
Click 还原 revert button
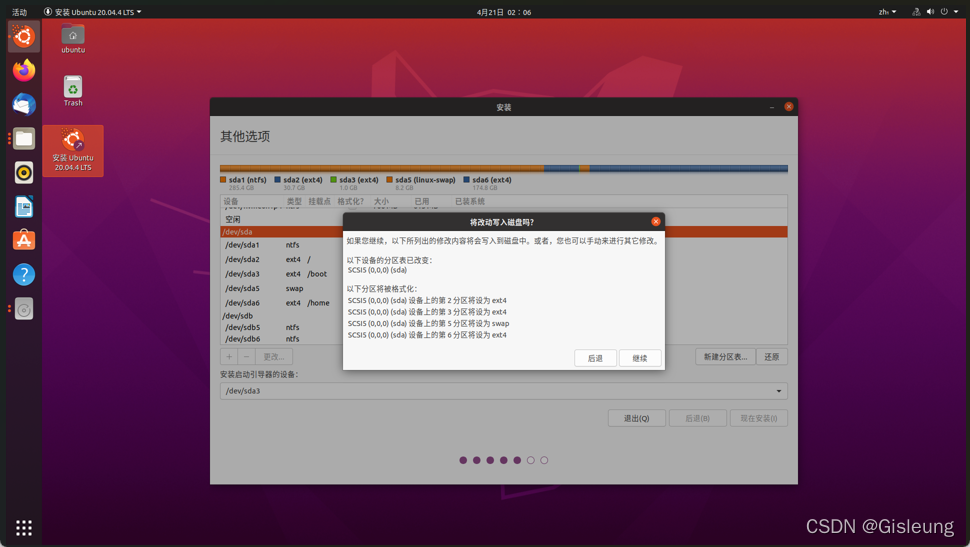pyautogui.click(x=771, y=357)
